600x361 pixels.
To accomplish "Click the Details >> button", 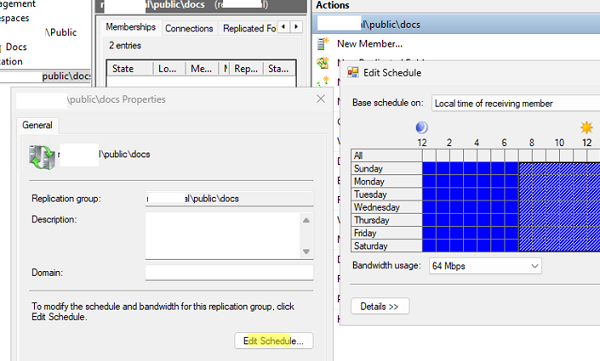I will (380, 306).
